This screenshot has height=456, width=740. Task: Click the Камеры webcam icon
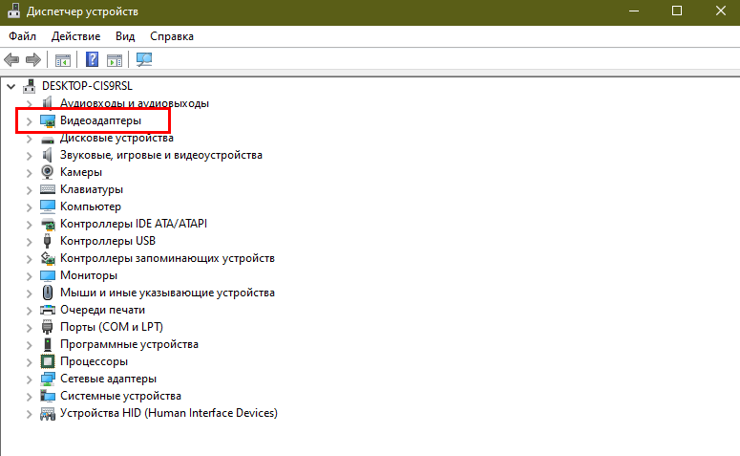point(48,172)
